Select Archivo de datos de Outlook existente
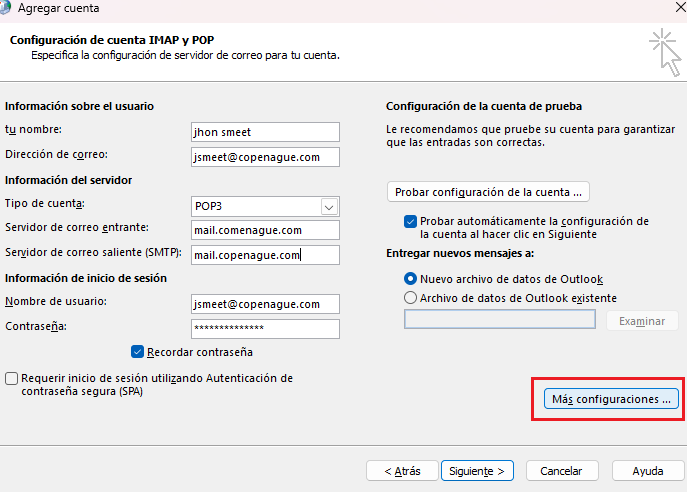 [410, 298]
